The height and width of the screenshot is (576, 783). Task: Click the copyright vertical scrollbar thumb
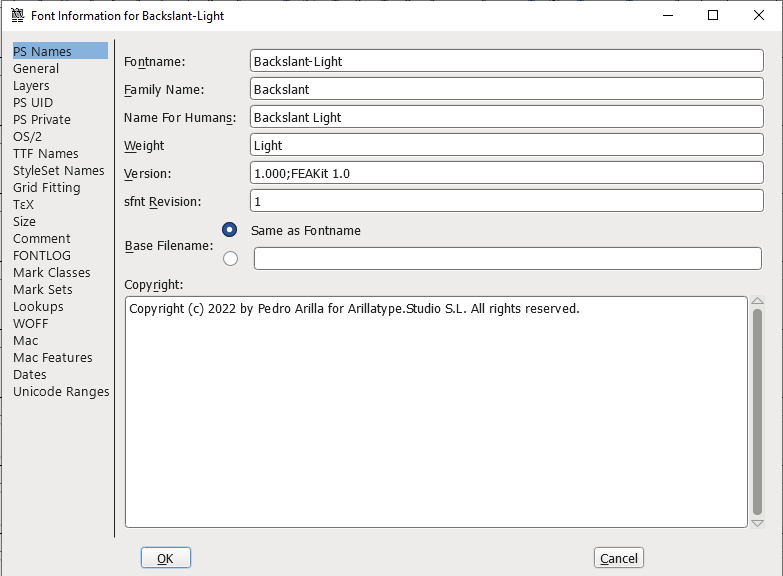click(757, 410)
